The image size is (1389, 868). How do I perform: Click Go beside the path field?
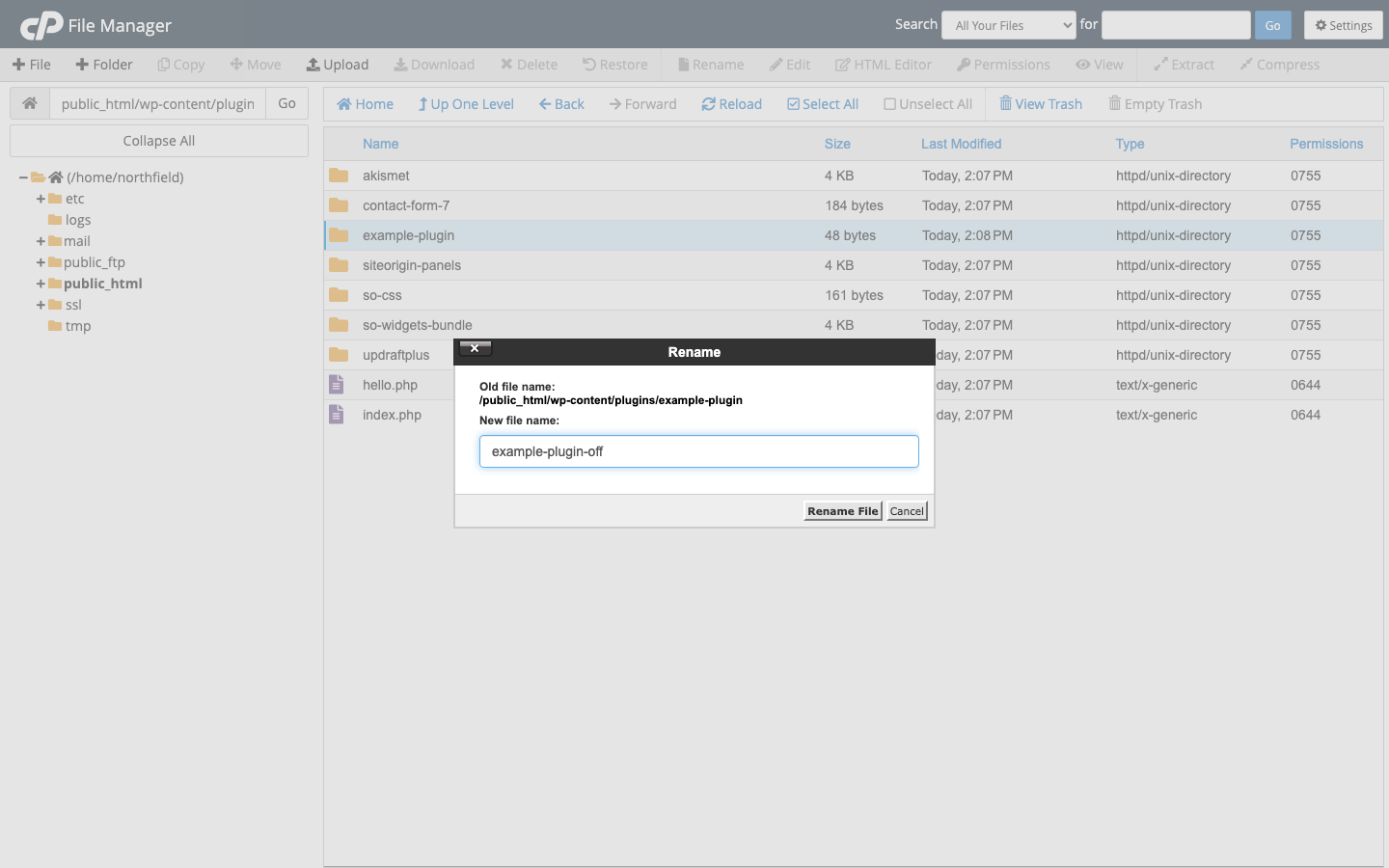pyautogui.click(x=287, y=103)
